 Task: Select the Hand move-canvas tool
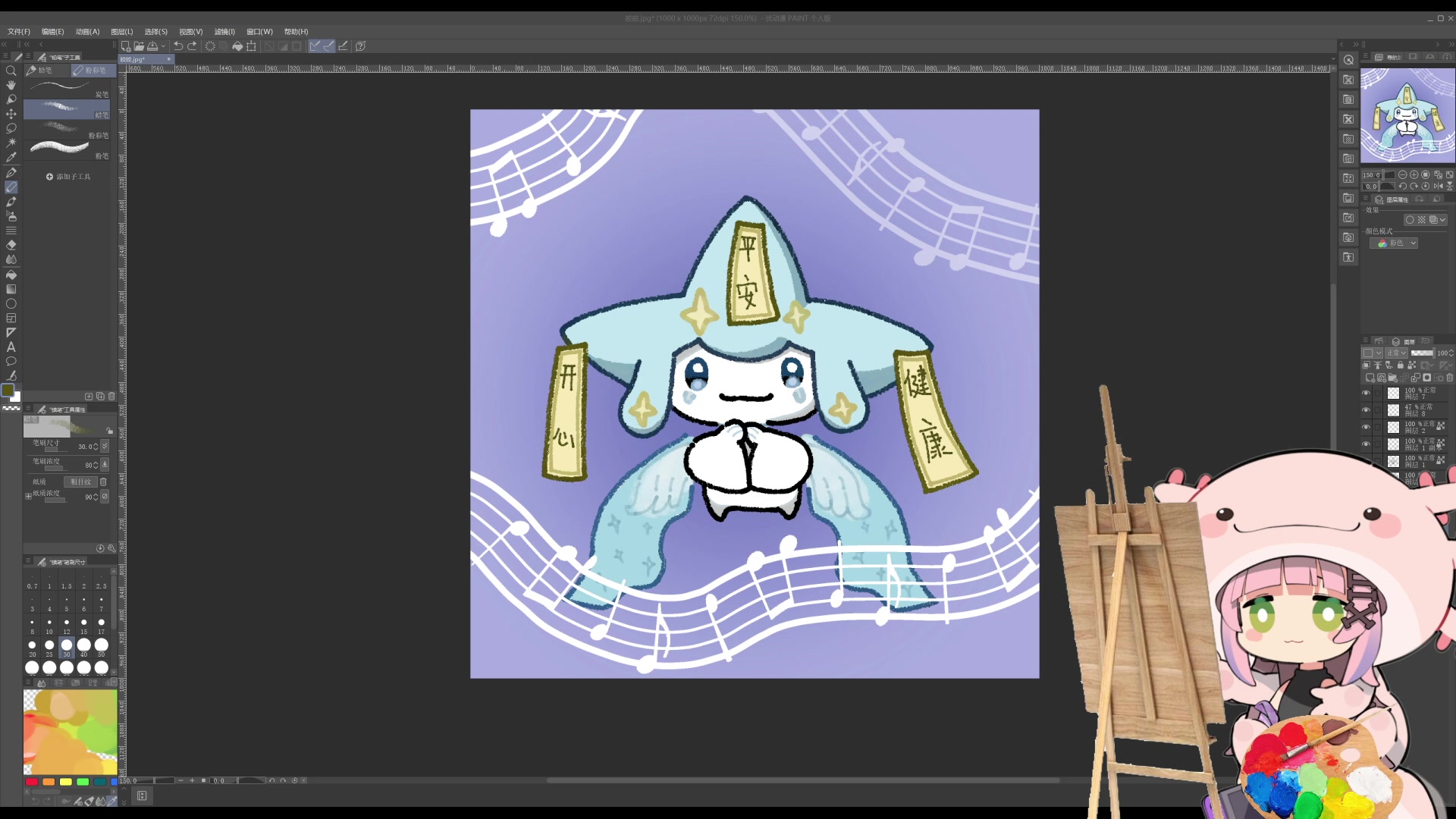pos(11,85)
